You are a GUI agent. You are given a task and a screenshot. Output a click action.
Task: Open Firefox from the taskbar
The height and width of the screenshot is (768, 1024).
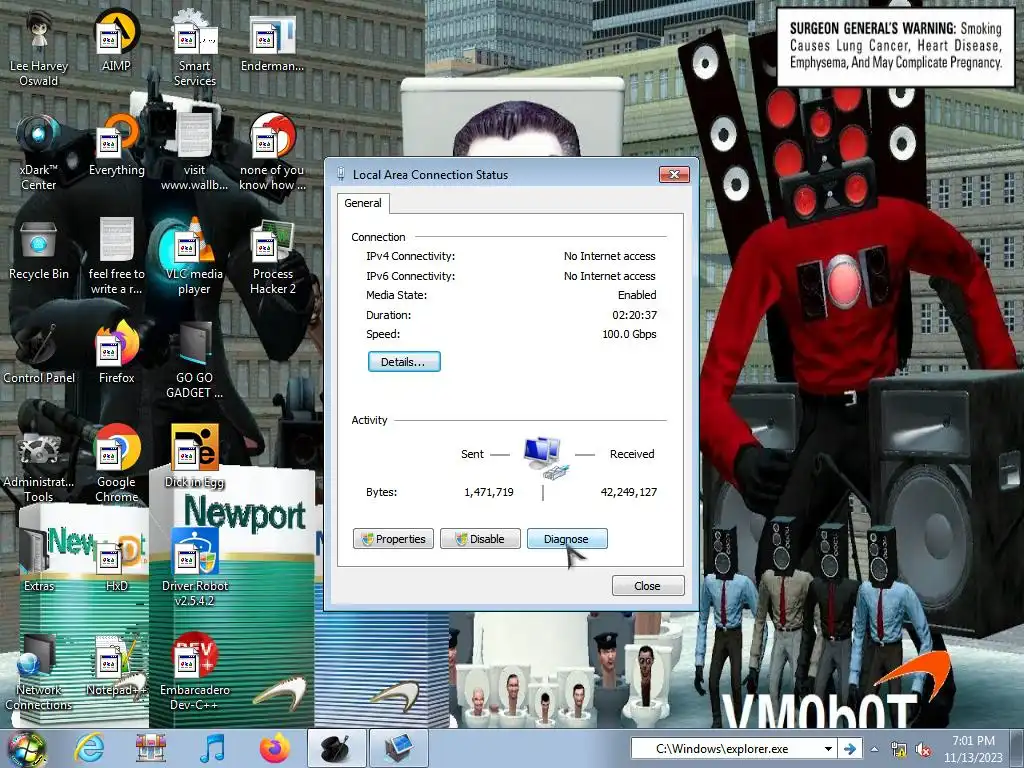[274, 749]
